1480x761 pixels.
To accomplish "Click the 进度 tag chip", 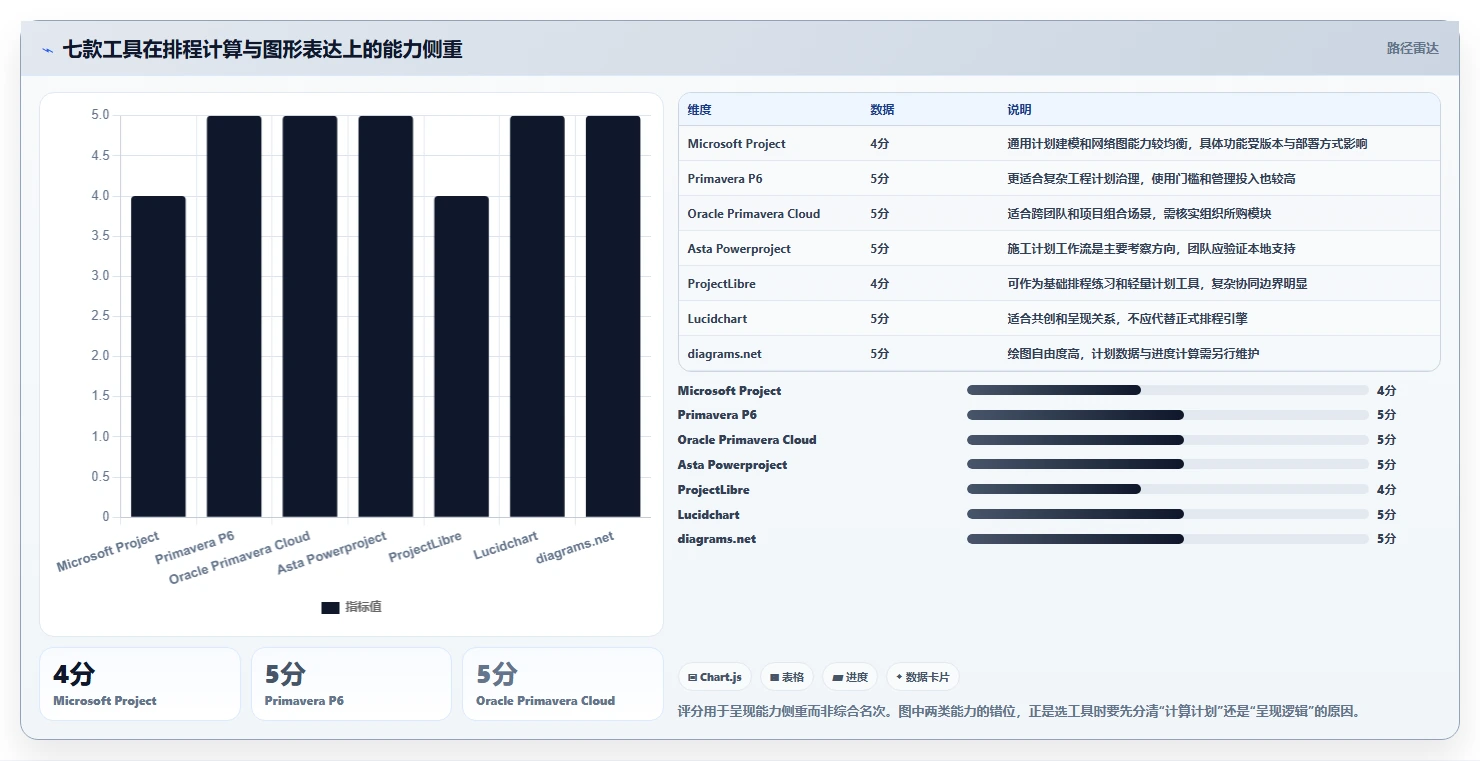I will pos(850,677).
